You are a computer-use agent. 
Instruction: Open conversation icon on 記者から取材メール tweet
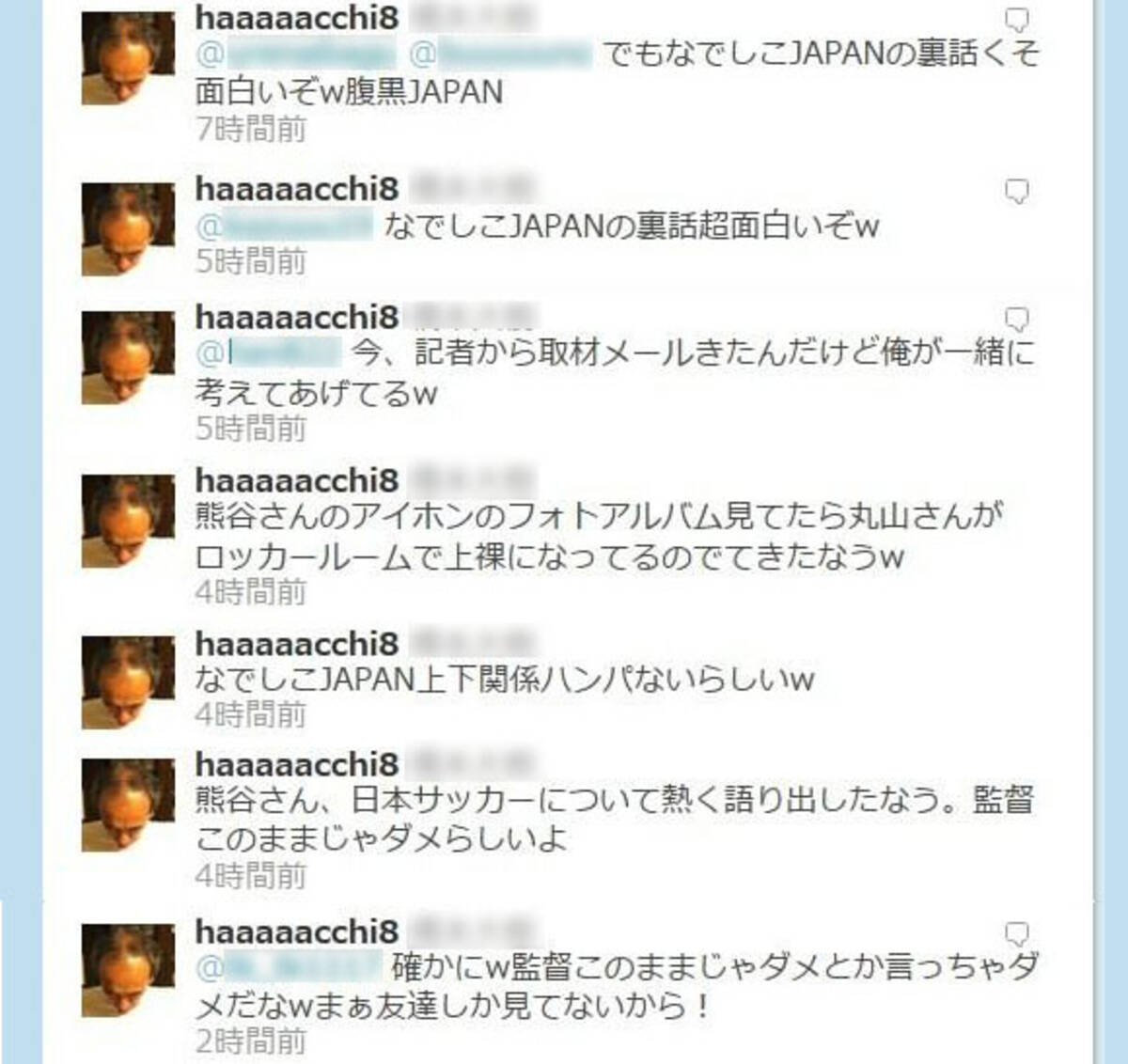click(x=1017, y=318)
